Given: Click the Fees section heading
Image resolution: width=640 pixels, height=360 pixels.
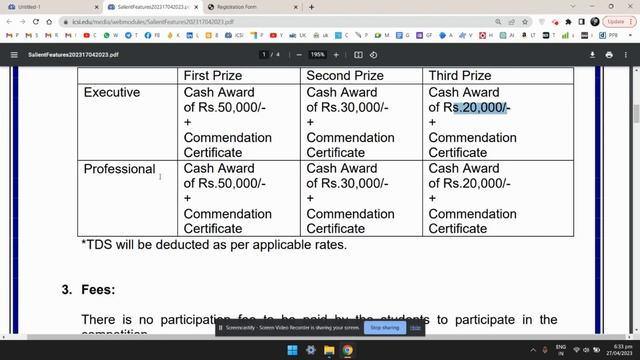Looking at the screenshot, I should (98, 290).
